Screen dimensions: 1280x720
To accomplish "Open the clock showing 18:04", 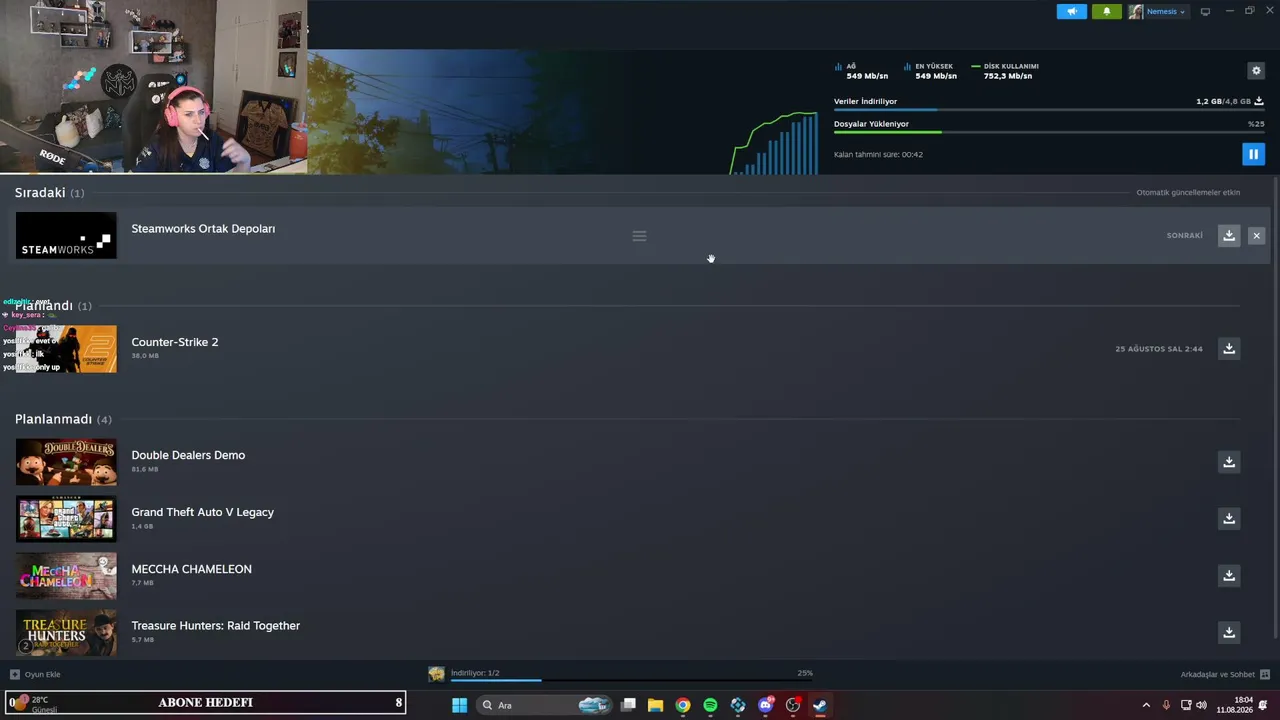I will (x=1236, y=705).
